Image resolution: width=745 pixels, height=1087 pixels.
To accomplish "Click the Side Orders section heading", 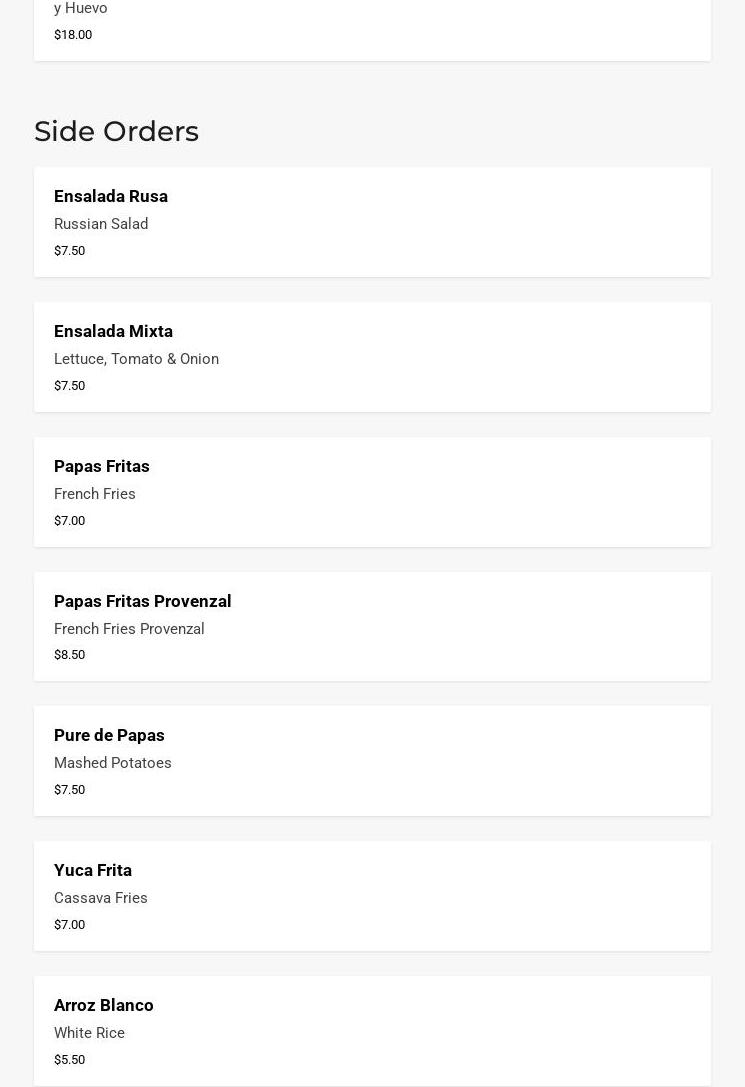I will pyautogui.click(x=116, y=131).
